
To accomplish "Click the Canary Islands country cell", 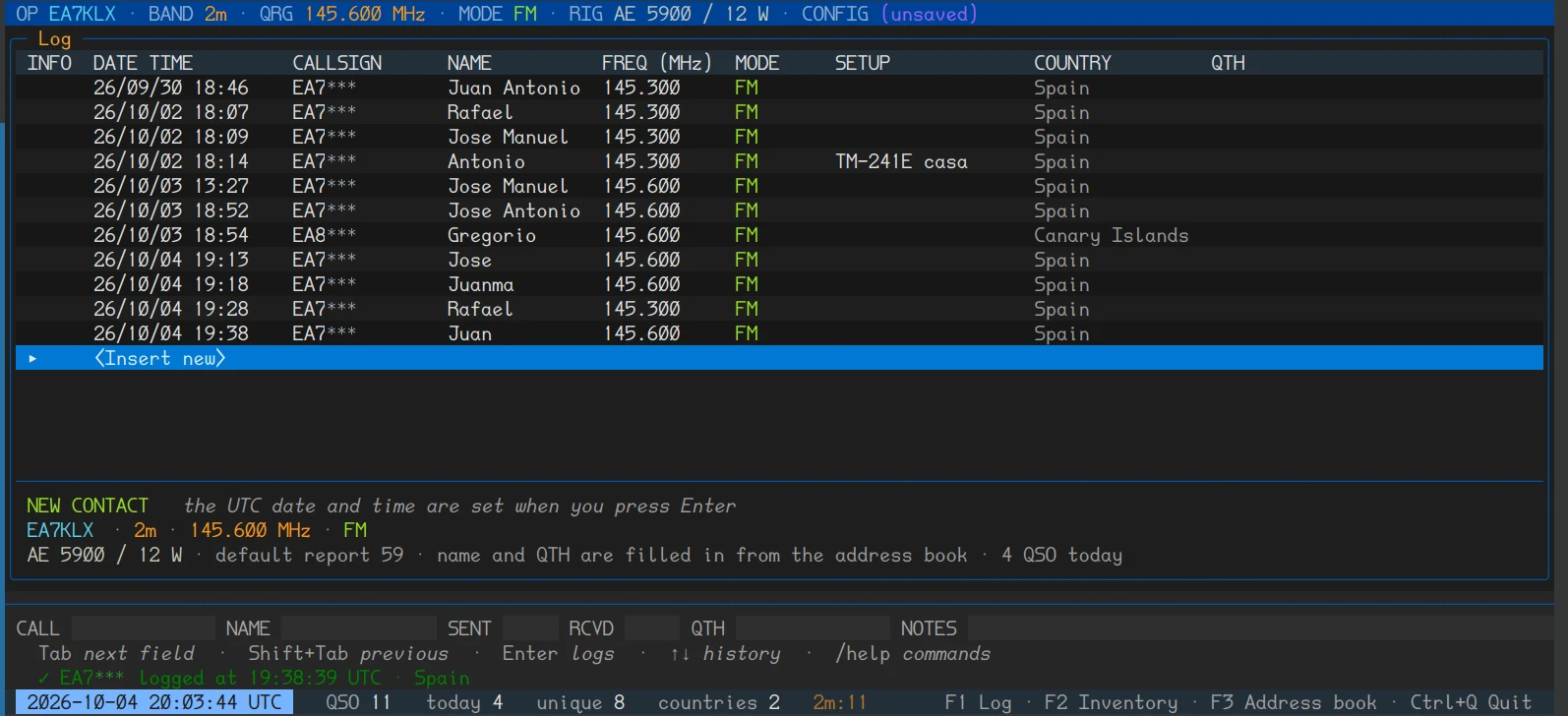I will [1111, 235].
